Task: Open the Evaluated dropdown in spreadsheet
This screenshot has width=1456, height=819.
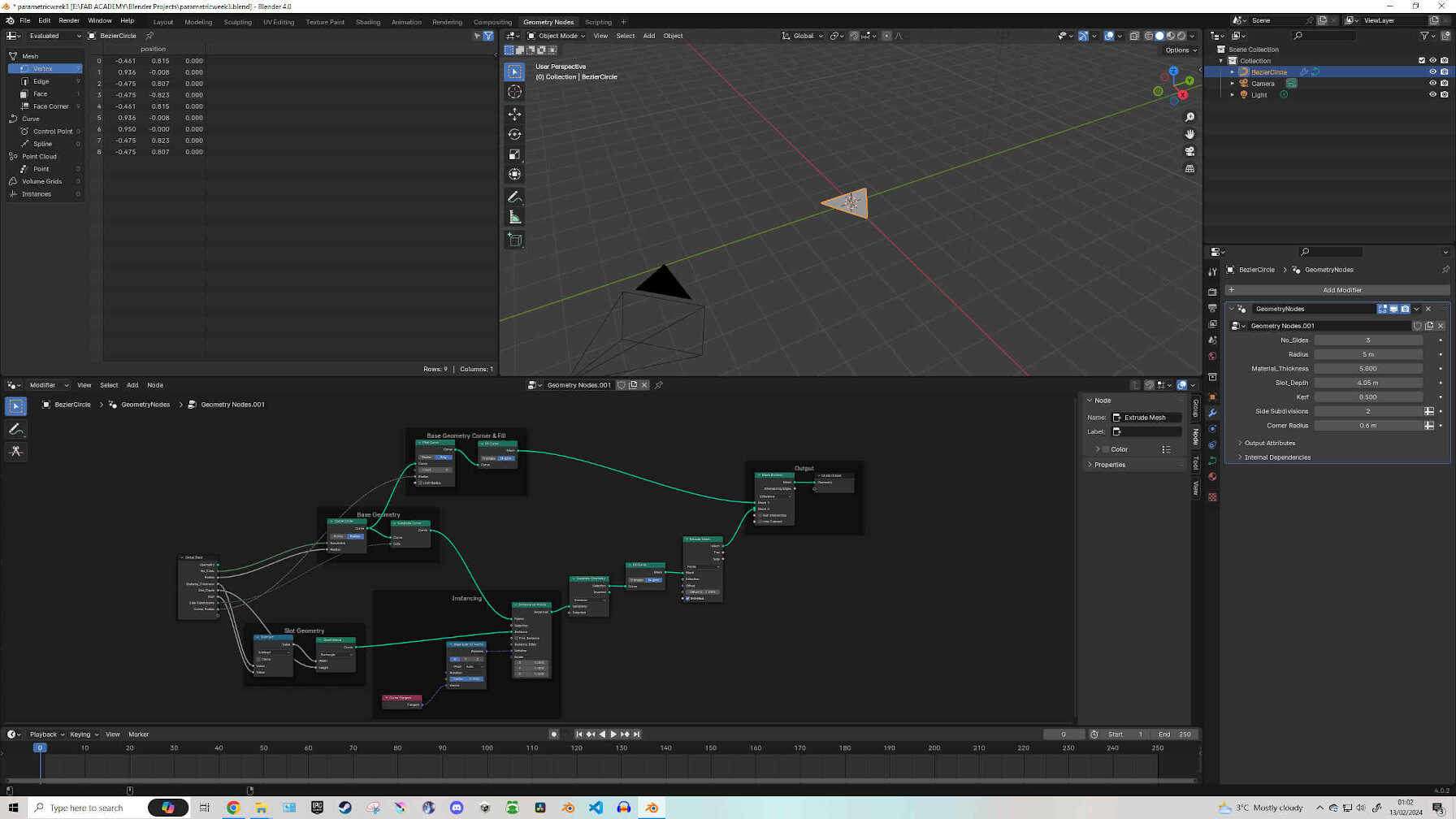Action: (55, 36)
